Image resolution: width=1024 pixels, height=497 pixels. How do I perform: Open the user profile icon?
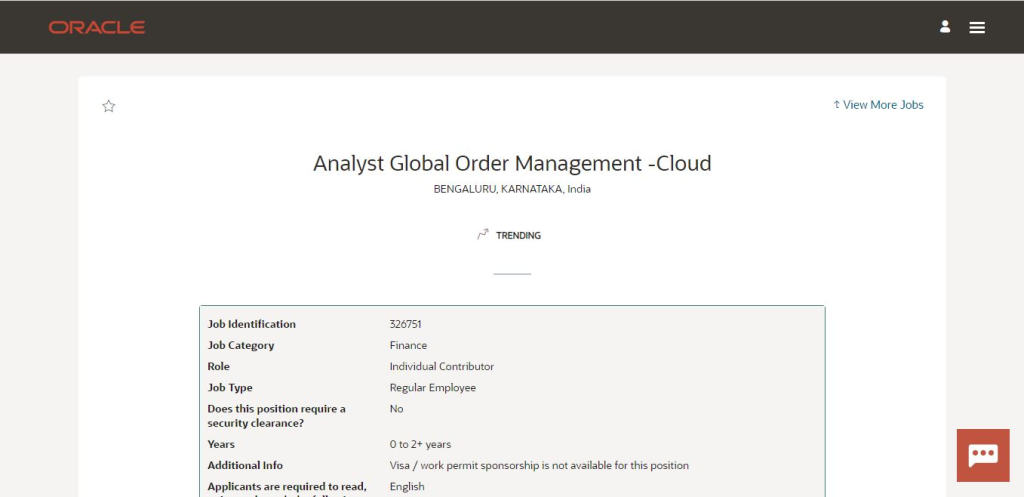click(944, 26)
